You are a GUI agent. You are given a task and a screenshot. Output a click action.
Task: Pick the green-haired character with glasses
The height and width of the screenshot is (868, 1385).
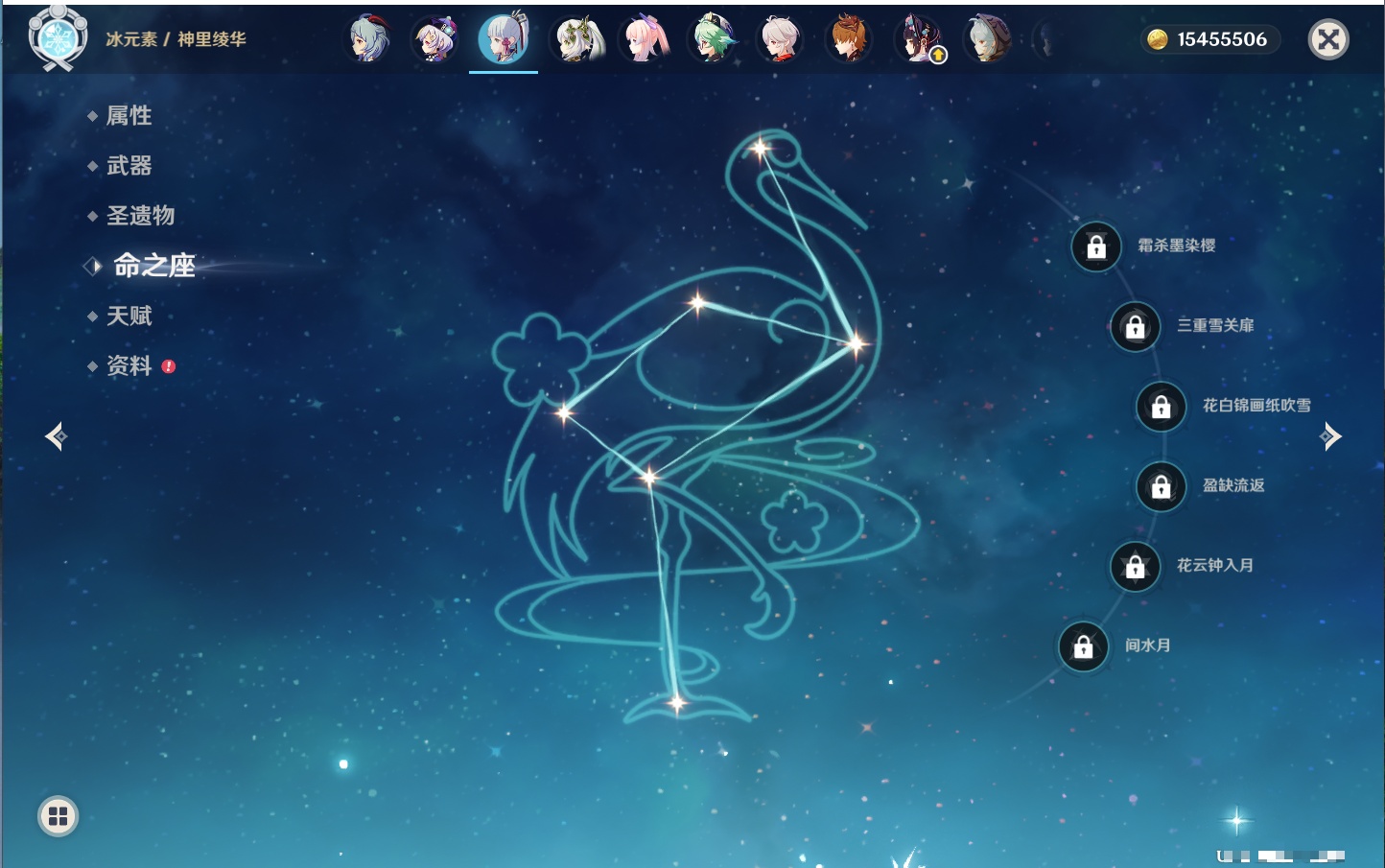coord(713,40)
